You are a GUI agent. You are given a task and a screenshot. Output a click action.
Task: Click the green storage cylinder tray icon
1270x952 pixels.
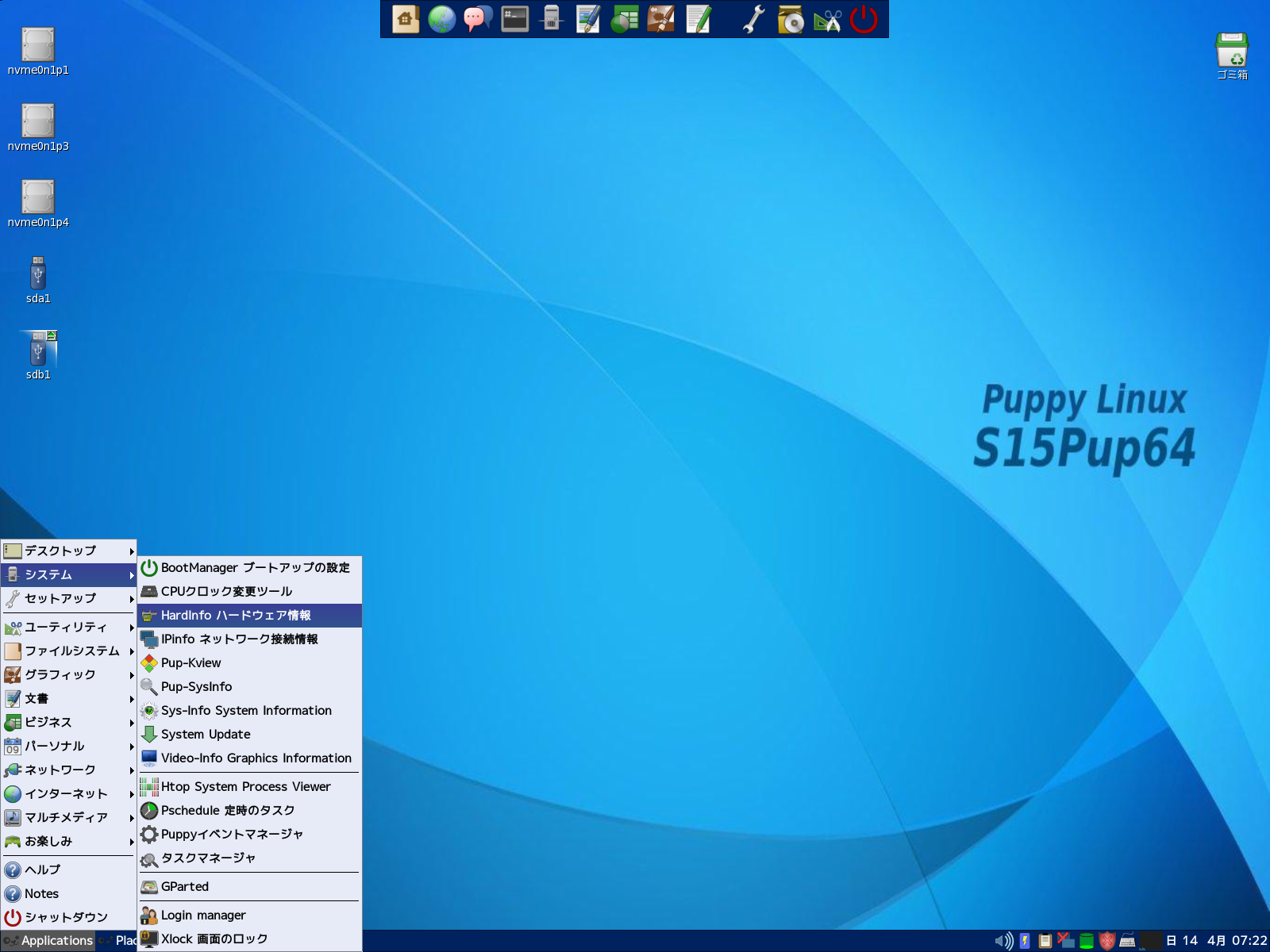pyautogui.click(x=1087, y=941)
